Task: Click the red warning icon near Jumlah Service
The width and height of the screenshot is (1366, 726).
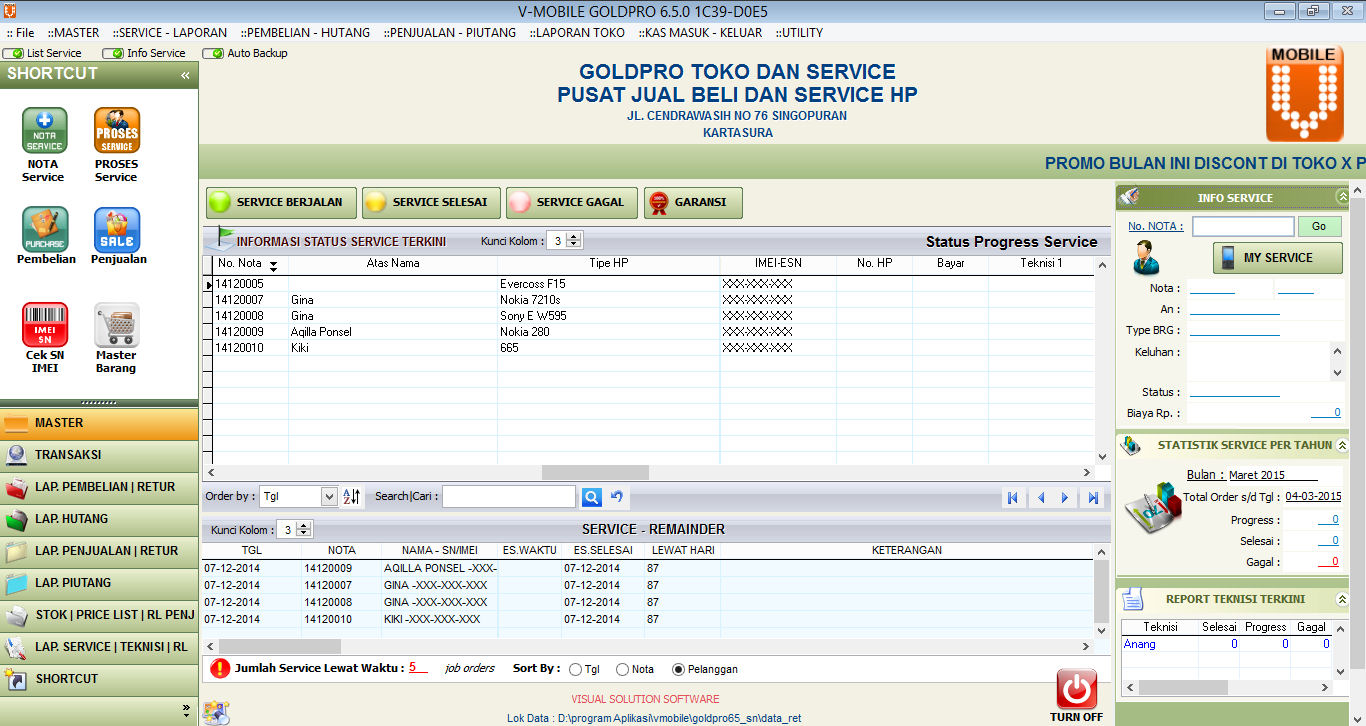Action: [220, 669]
